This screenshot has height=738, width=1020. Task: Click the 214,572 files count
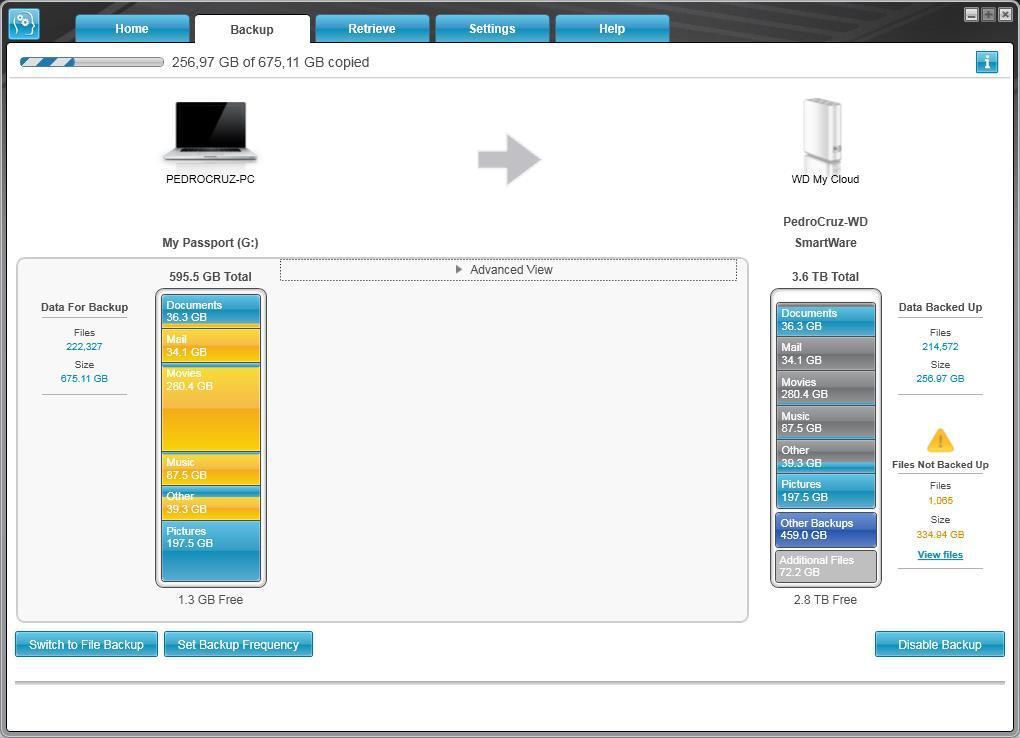(x=940, y=346)
